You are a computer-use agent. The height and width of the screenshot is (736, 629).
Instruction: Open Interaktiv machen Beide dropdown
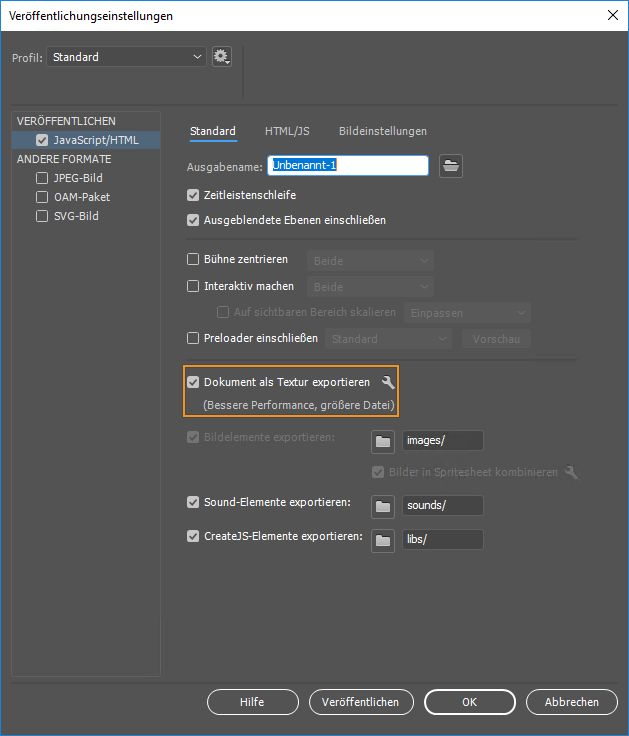(370, 287)
